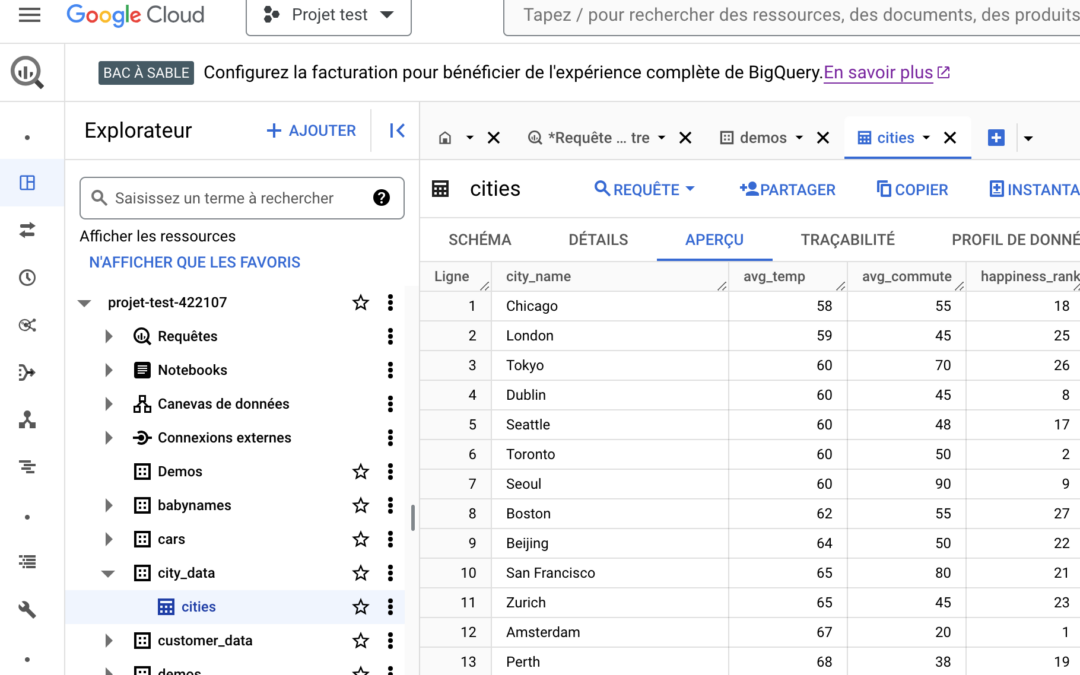Click N'AFFICHER QUE LES FAVORIS
1080x675 pixels.
coord(195,262)
